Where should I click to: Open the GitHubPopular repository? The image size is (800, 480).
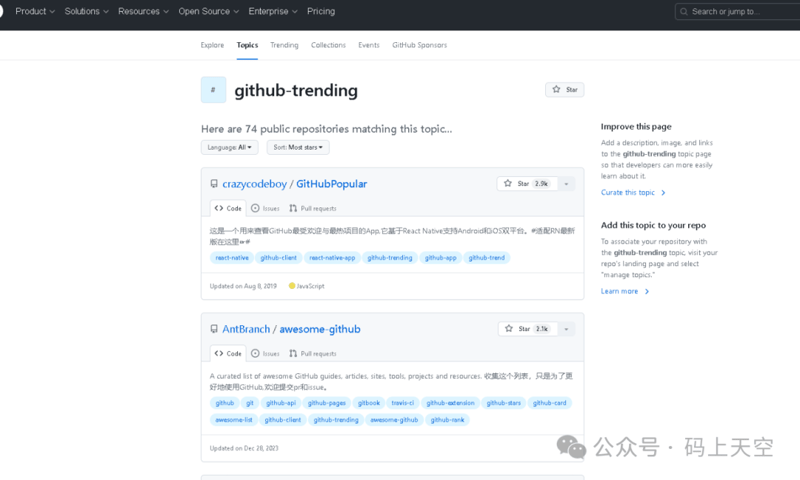(331, 184)
